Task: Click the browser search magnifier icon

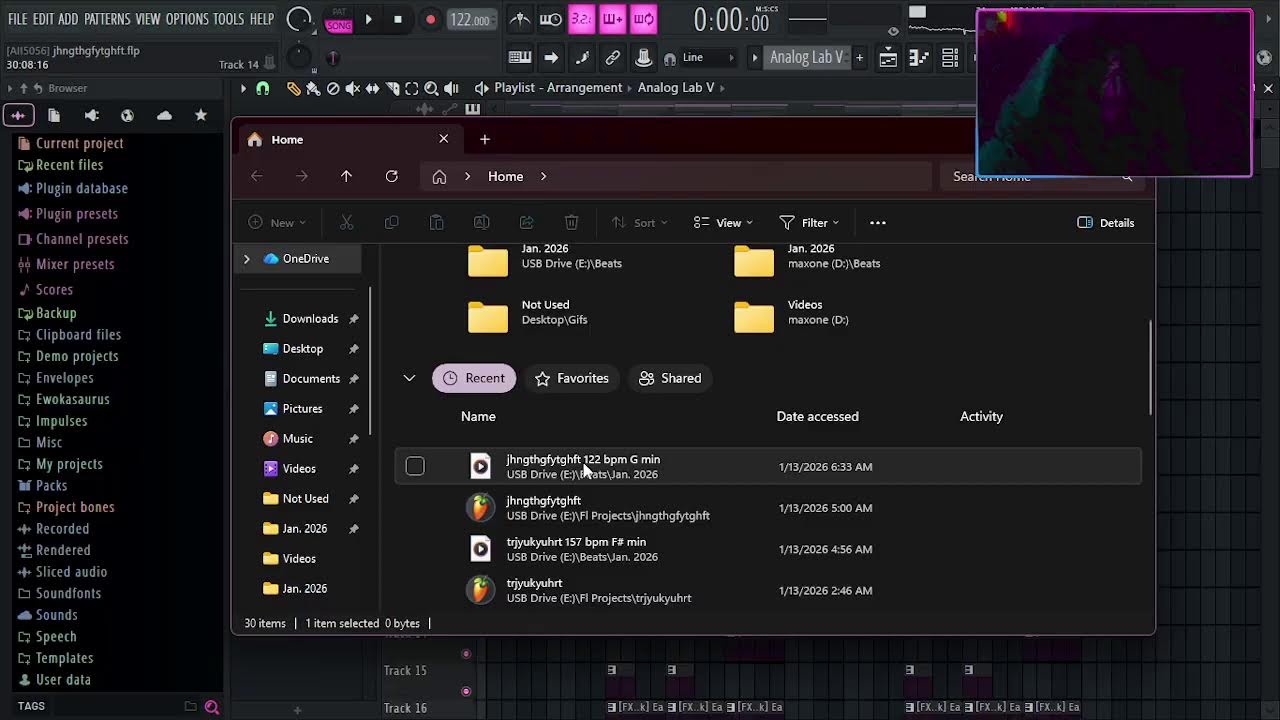Action: (212, 707)
